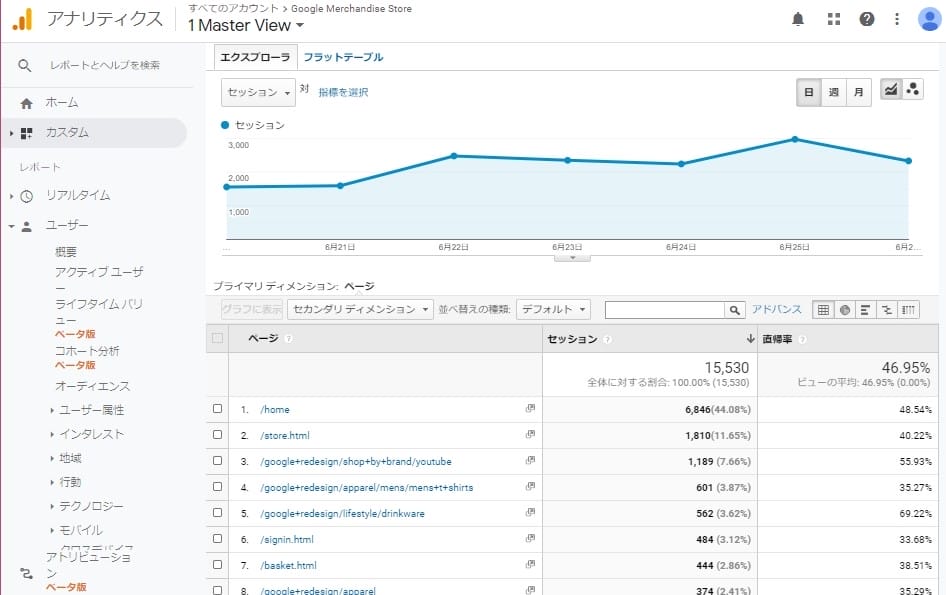Expand the 1 Master View selector
The height and width of the screenshot is (595, 946).
(x=246, y=25)
